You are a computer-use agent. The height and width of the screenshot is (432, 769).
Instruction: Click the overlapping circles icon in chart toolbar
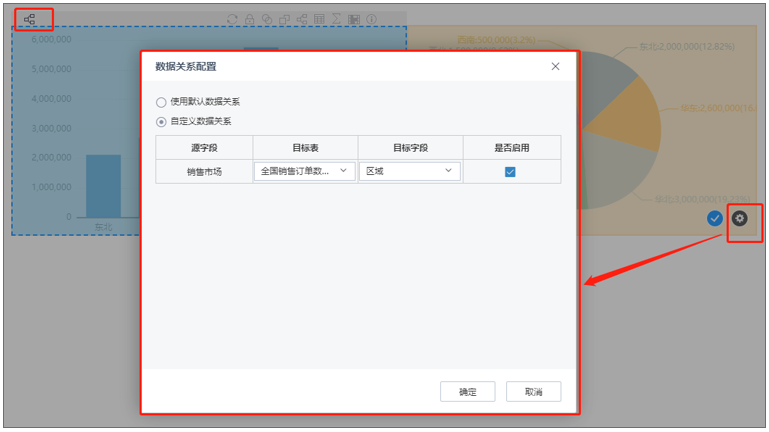(267, 19)
